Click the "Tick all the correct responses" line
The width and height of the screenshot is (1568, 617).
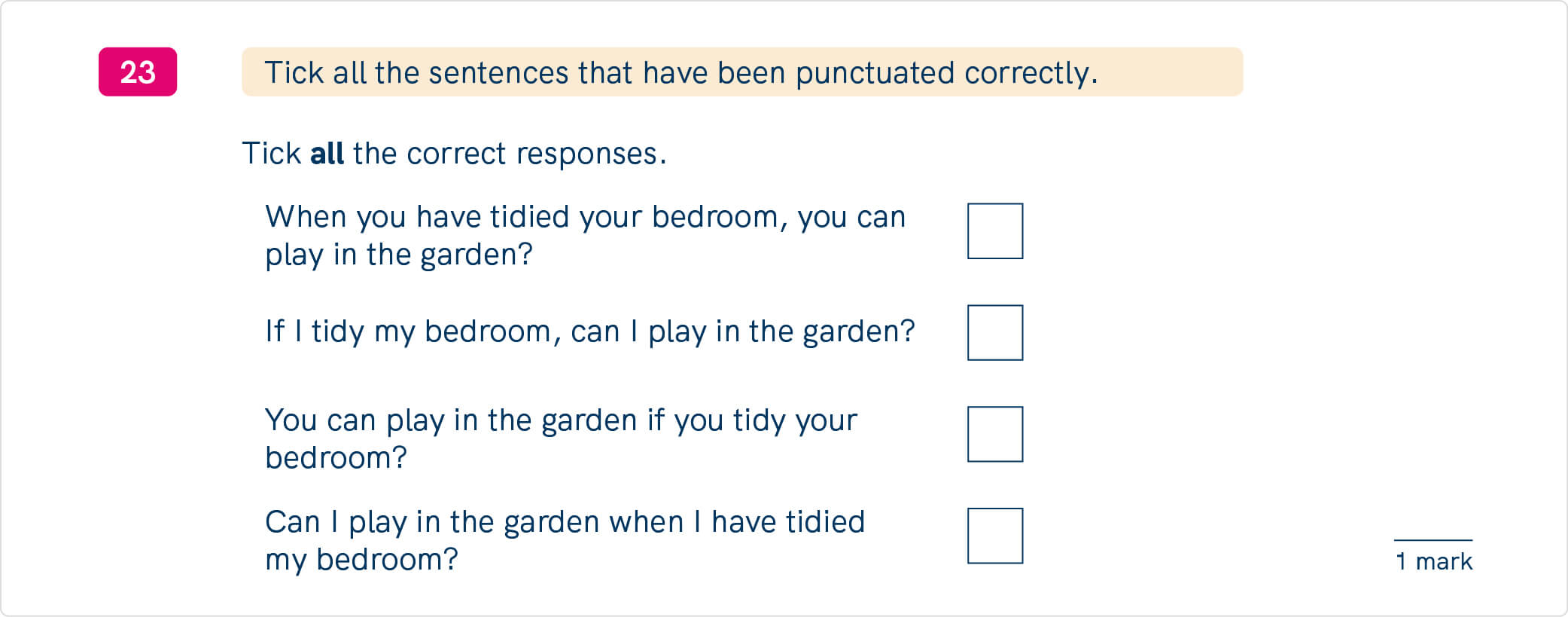click(454, 154)
